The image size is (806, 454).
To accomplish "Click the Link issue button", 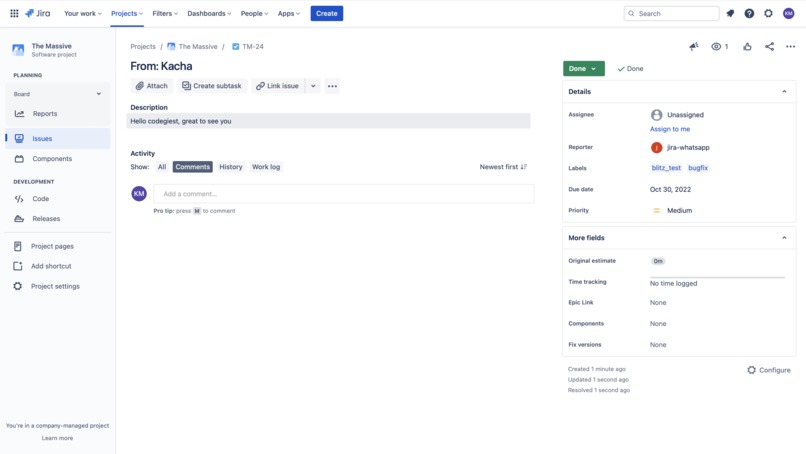I will [x=278, y=86].
